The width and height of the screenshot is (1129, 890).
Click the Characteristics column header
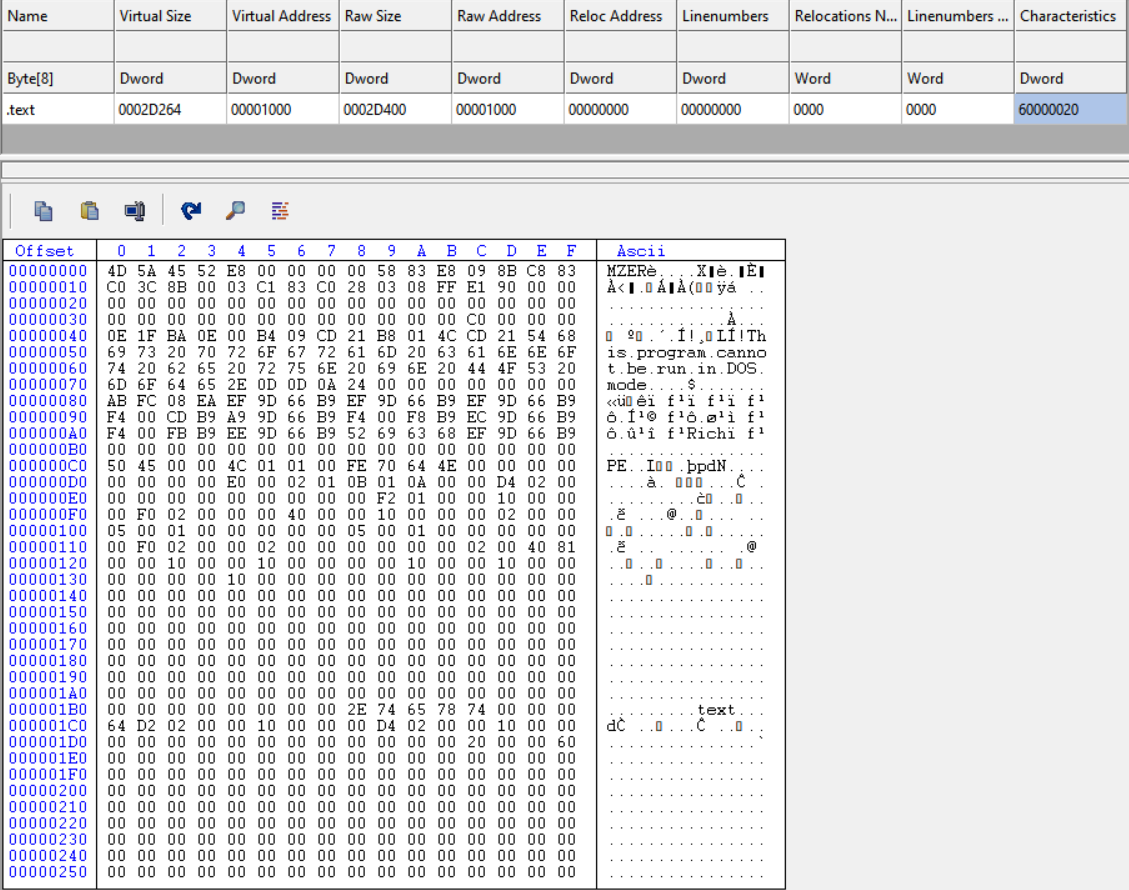(1067, 16)
